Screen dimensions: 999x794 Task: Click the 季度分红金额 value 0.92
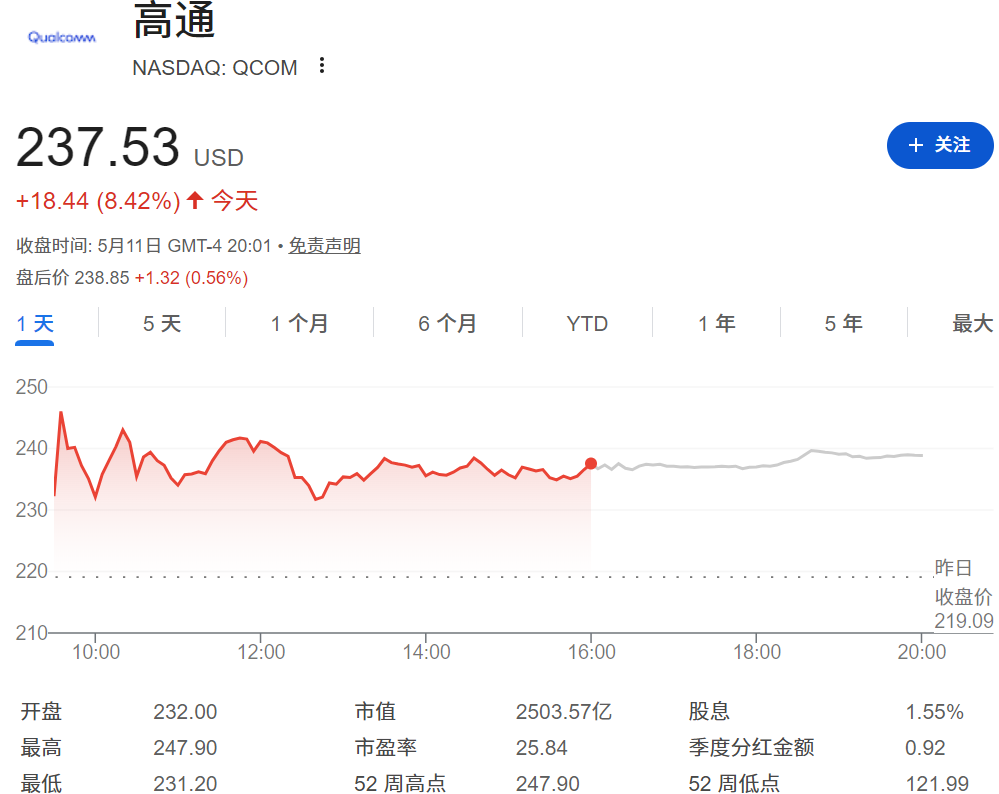[925, 747]
